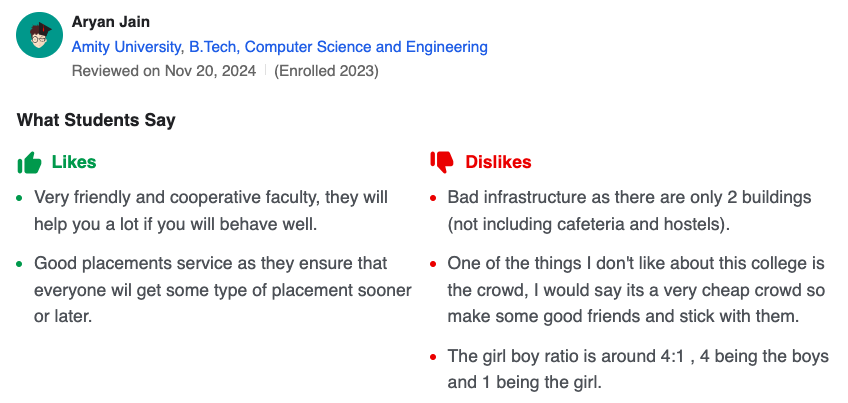
Task: Open the Amity University B.Tech course link
Action: [x=280, y=47]
